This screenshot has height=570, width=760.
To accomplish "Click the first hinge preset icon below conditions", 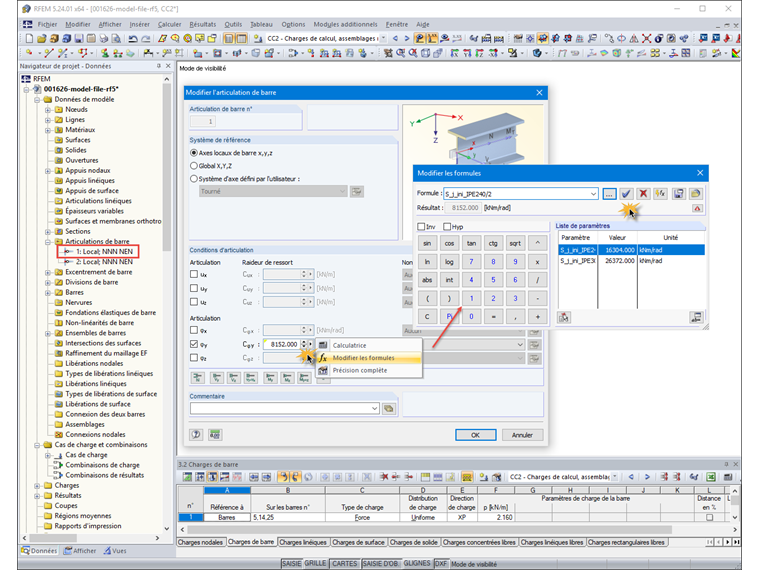I will (x=197, y=377).
